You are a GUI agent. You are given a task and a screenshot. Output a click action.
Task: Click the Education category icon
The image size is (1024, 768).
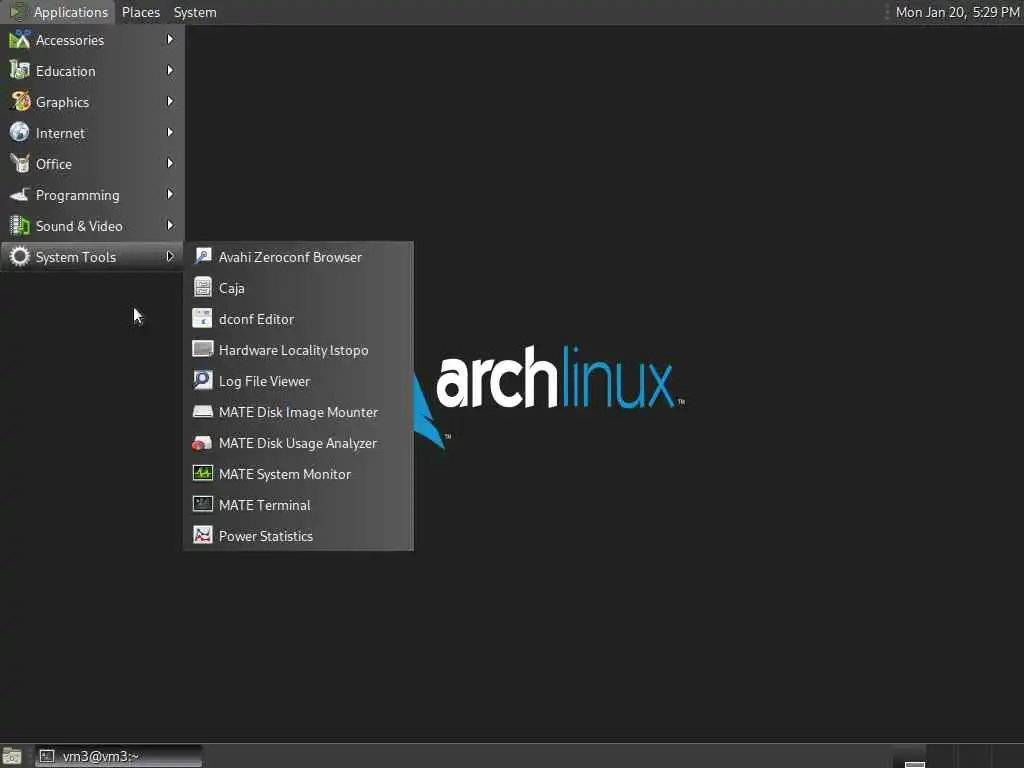coord(20,71)
